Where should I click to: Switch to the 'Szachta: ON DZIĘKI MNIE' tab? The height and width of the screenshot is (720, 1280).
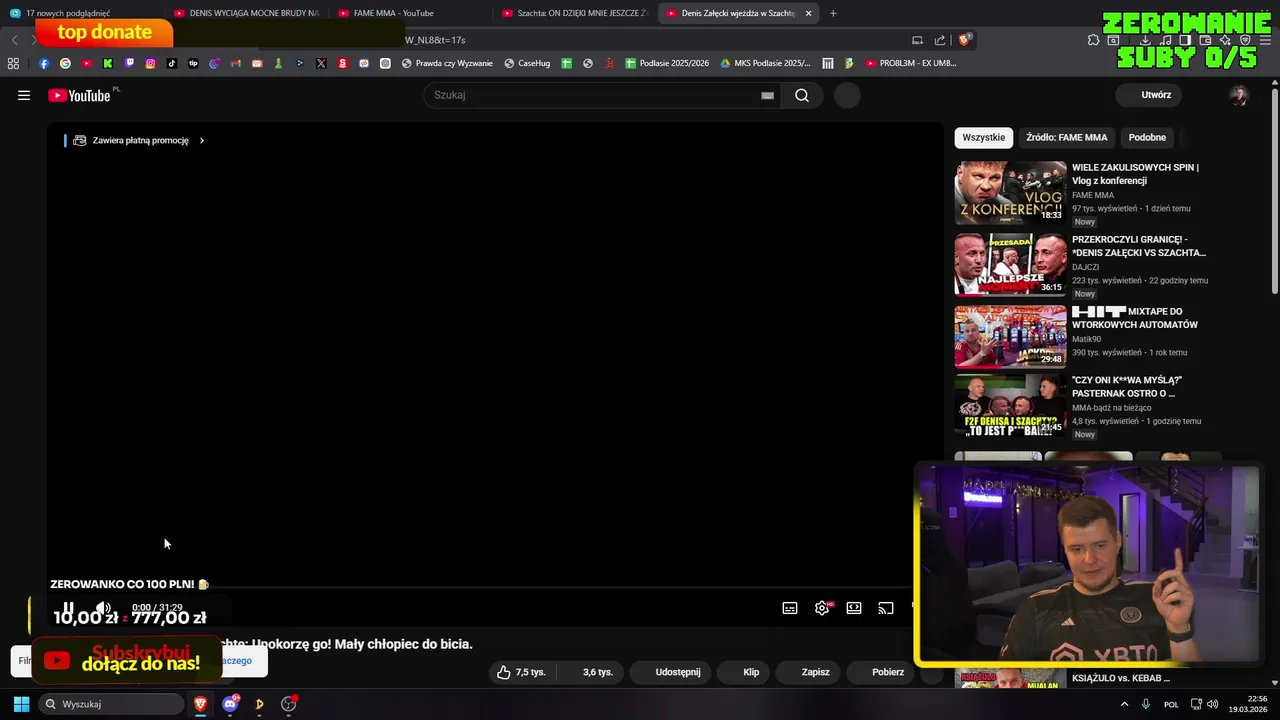[575, 13]
